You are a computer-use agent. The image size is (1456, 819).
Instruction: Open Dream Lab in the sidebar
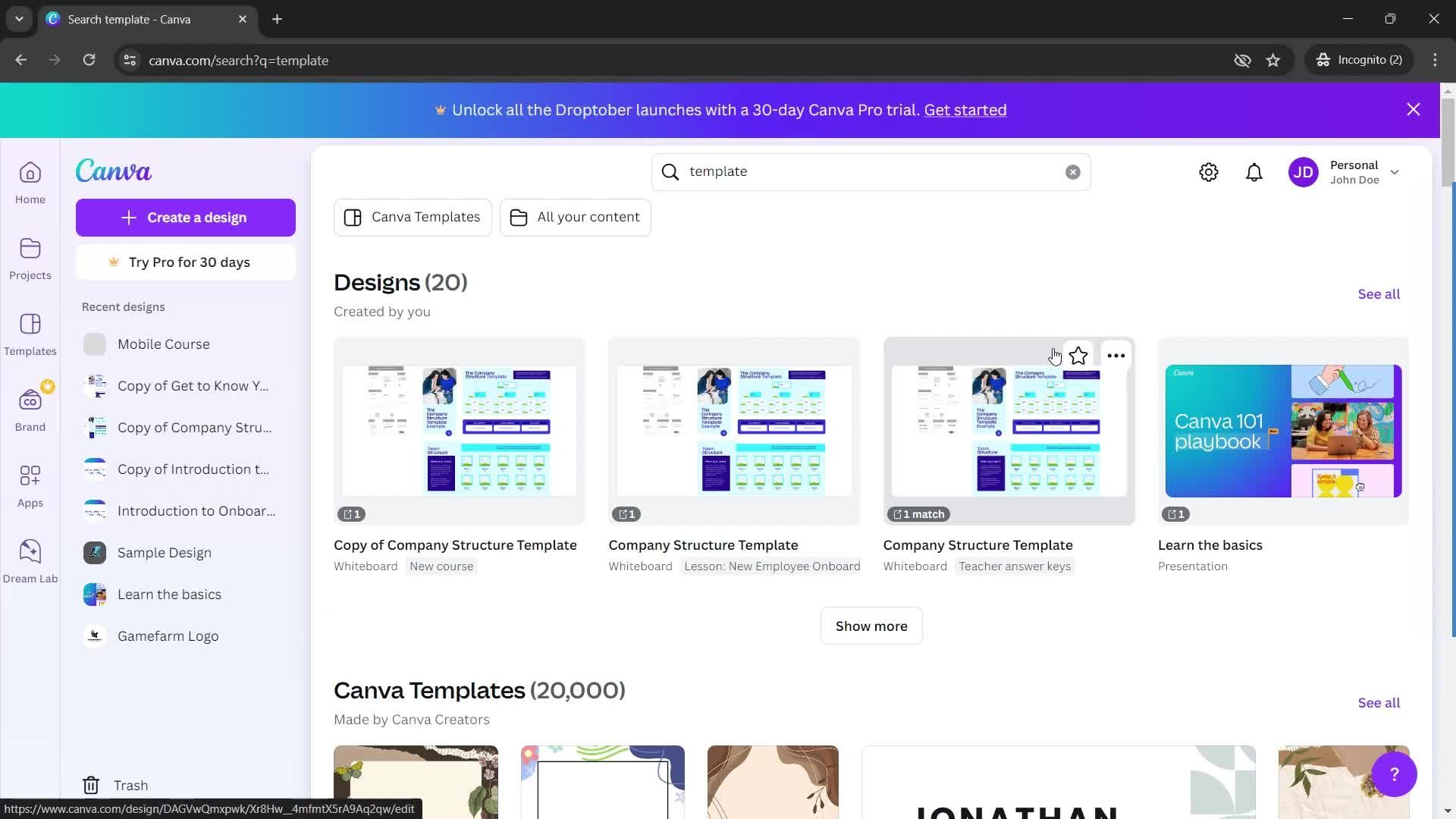(30, 562)
